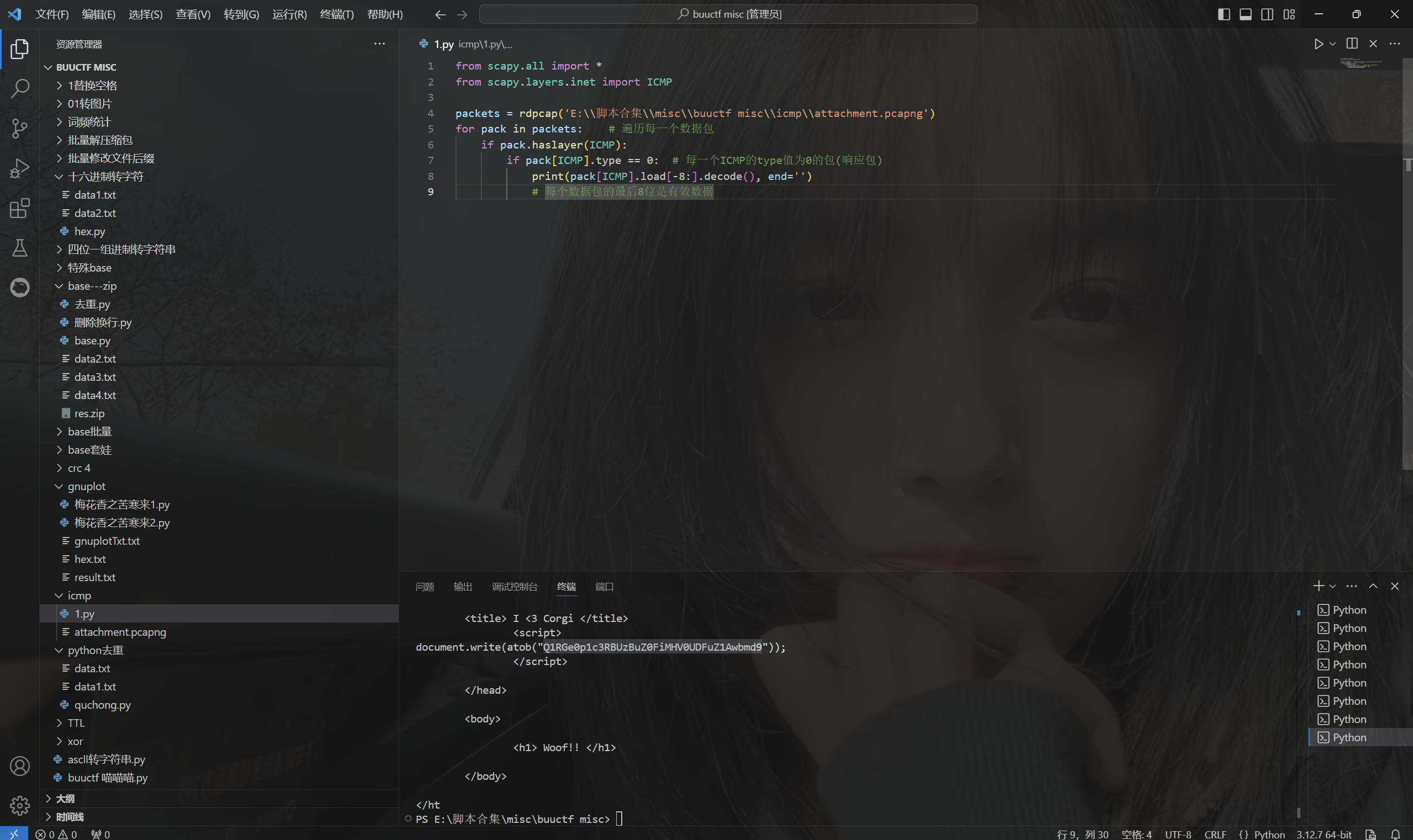
Task: Toggle primary side bar visibility
Action: 1224,14
